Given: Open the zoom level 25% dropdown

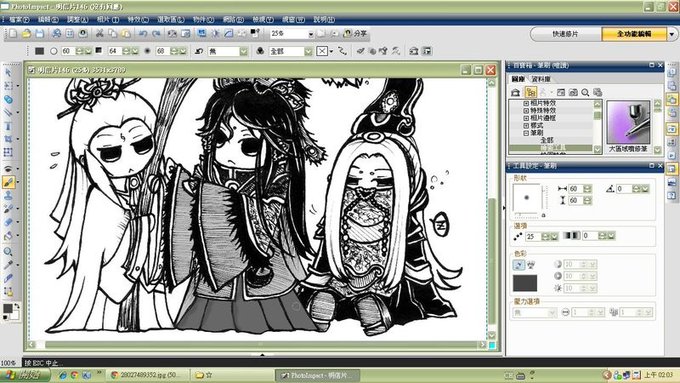Looking at the screenshot, I should coord(311,34).
